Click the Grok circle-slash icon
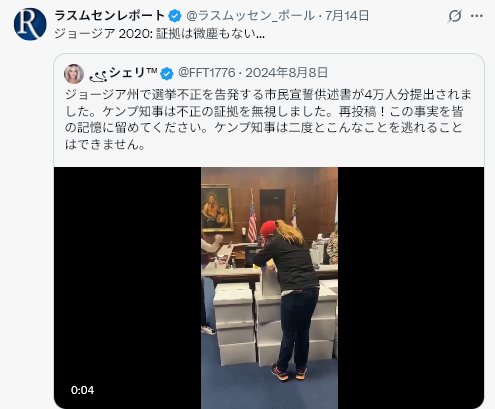 click(x=455, y=16)
